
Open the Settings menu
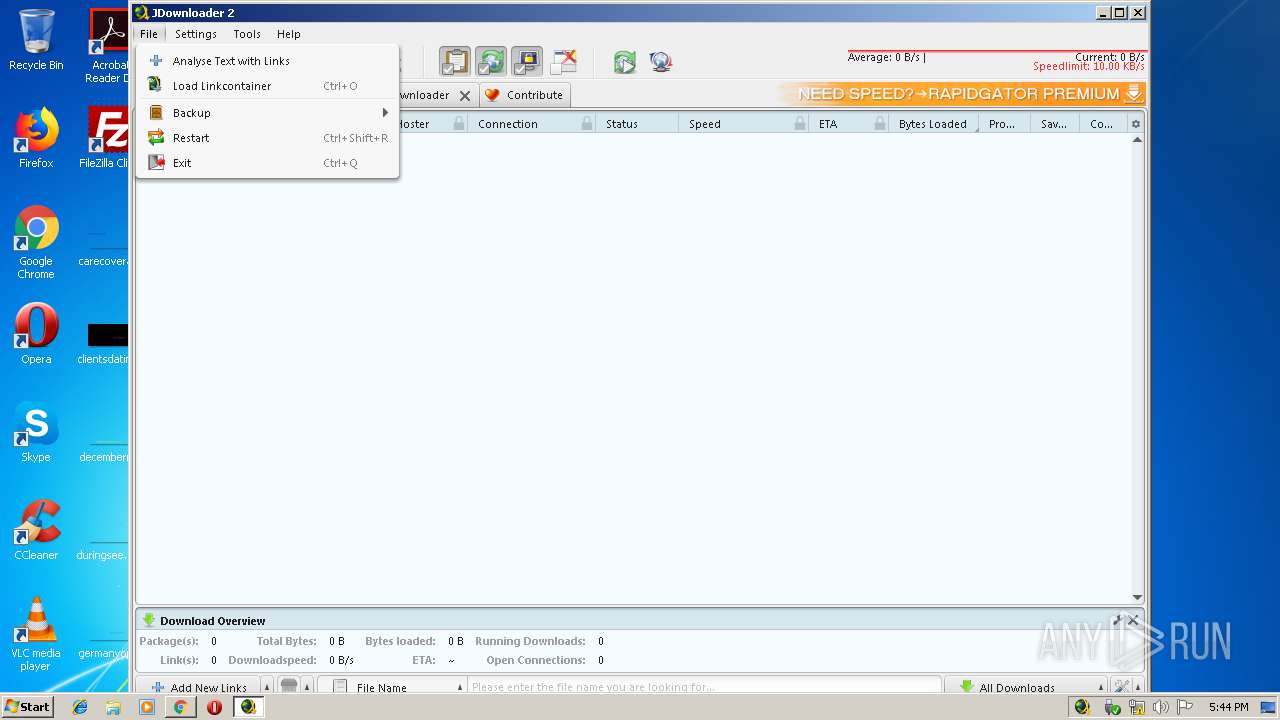point(196,34)
